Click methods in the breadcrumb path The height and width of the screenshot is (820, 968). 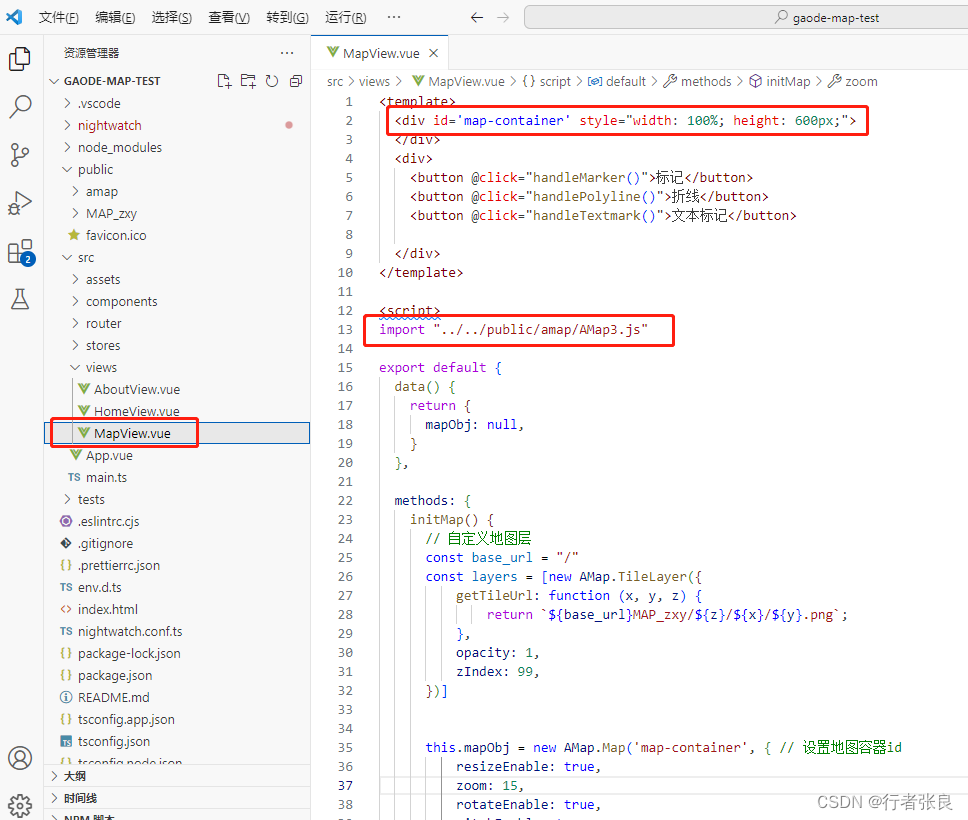pos(706,81)
